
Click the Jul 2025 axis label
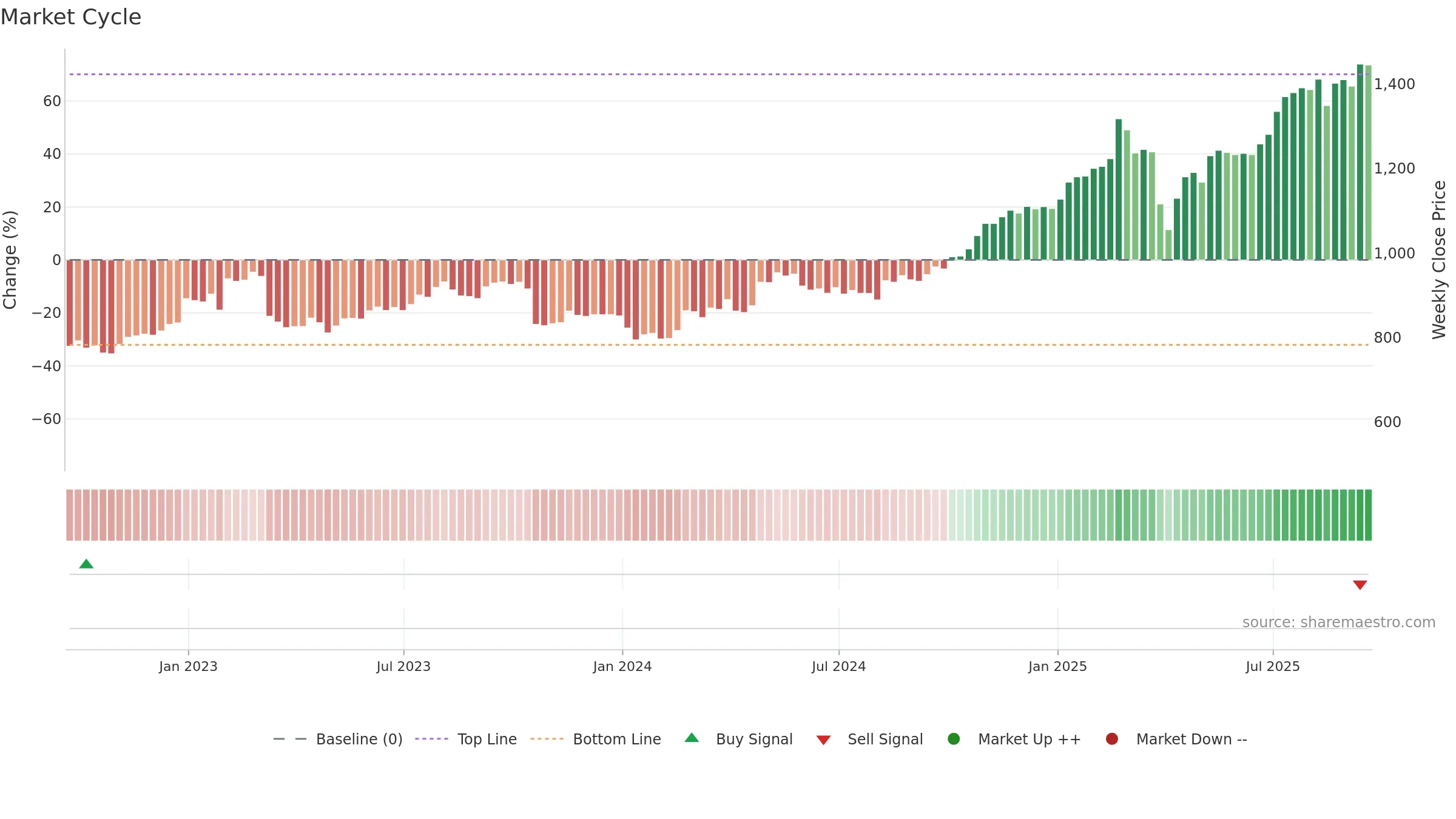(1273, 666)
